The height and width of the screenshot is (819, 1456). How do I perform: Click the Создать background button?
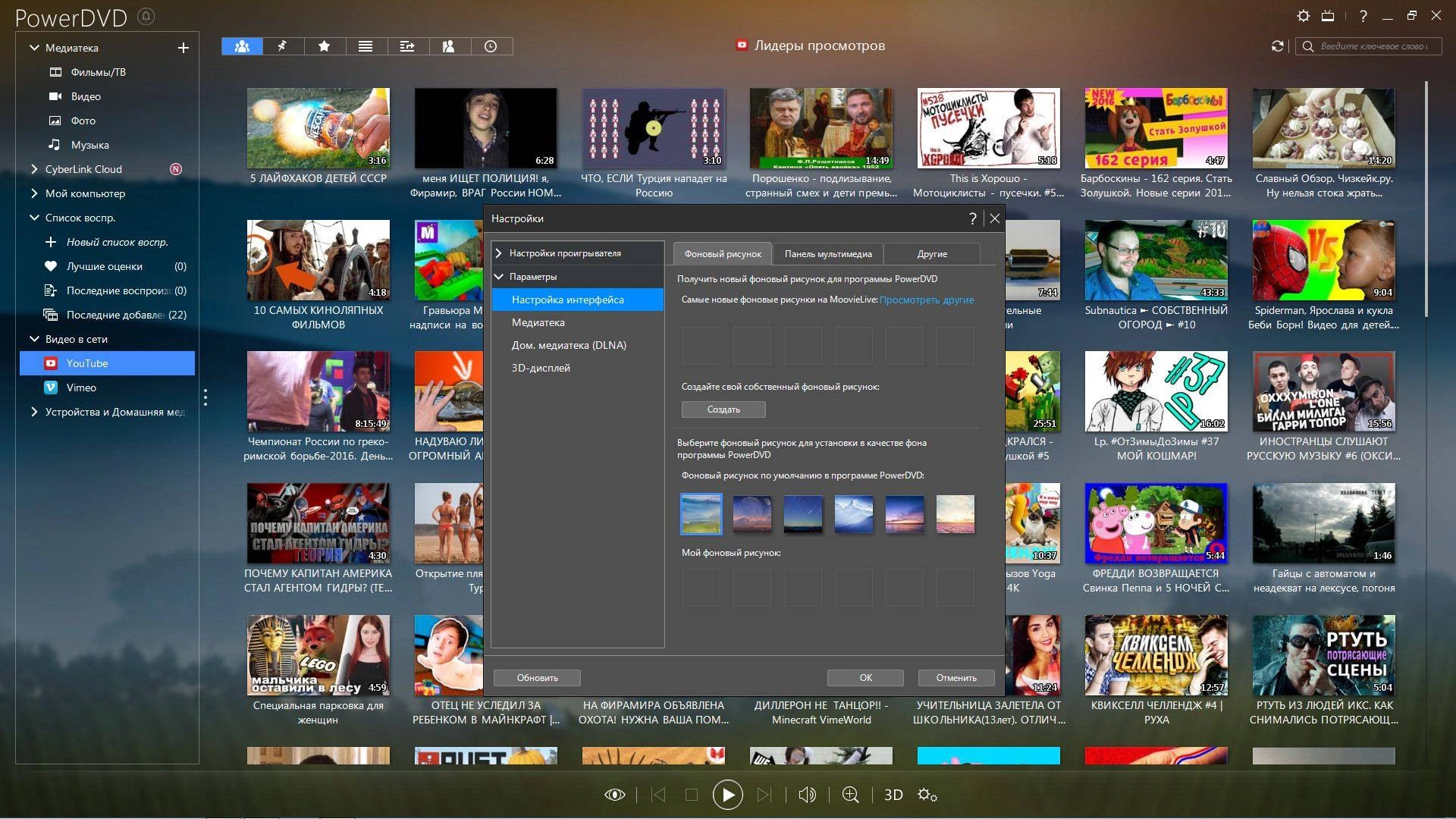(x=723, y=409)
